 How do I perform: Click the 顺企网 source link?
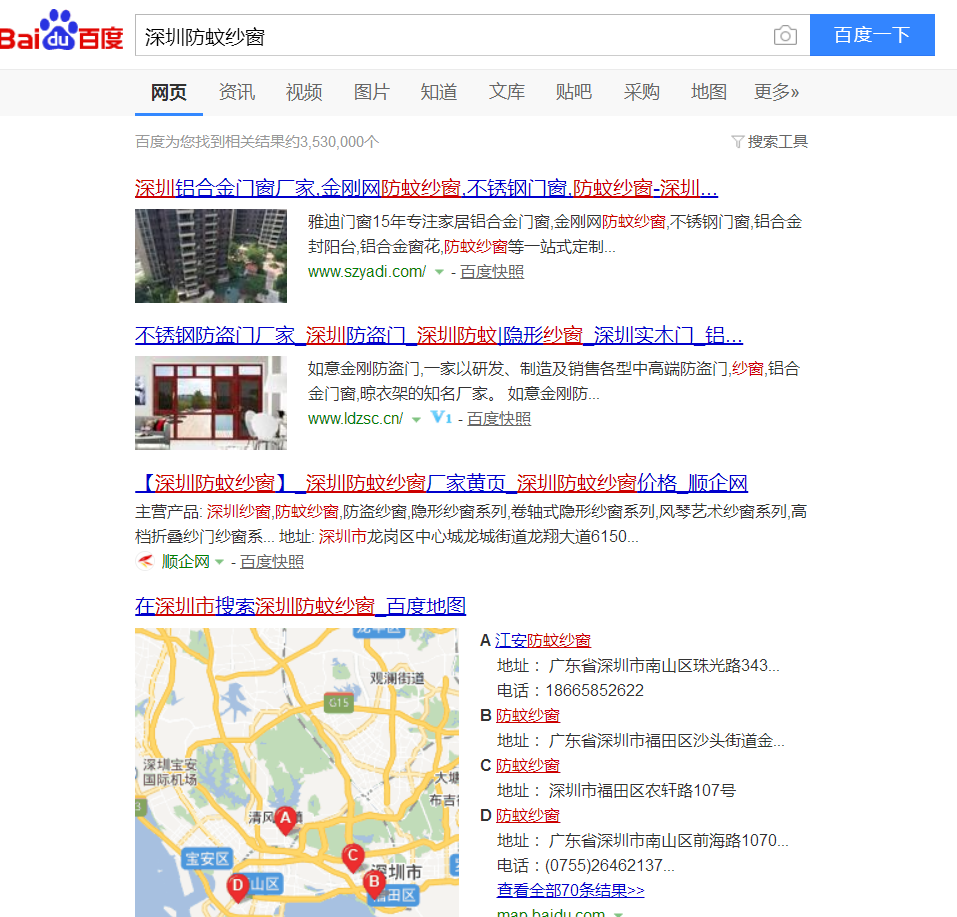(x=186, y=562)
